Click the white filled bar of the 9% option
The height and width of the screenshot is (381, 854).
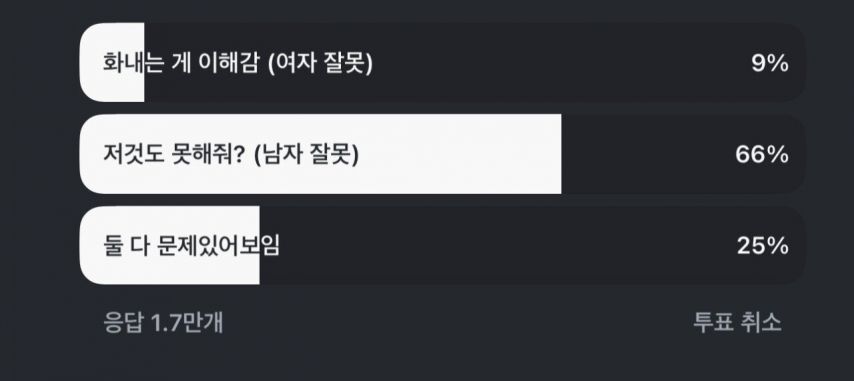tap(112, 63)
